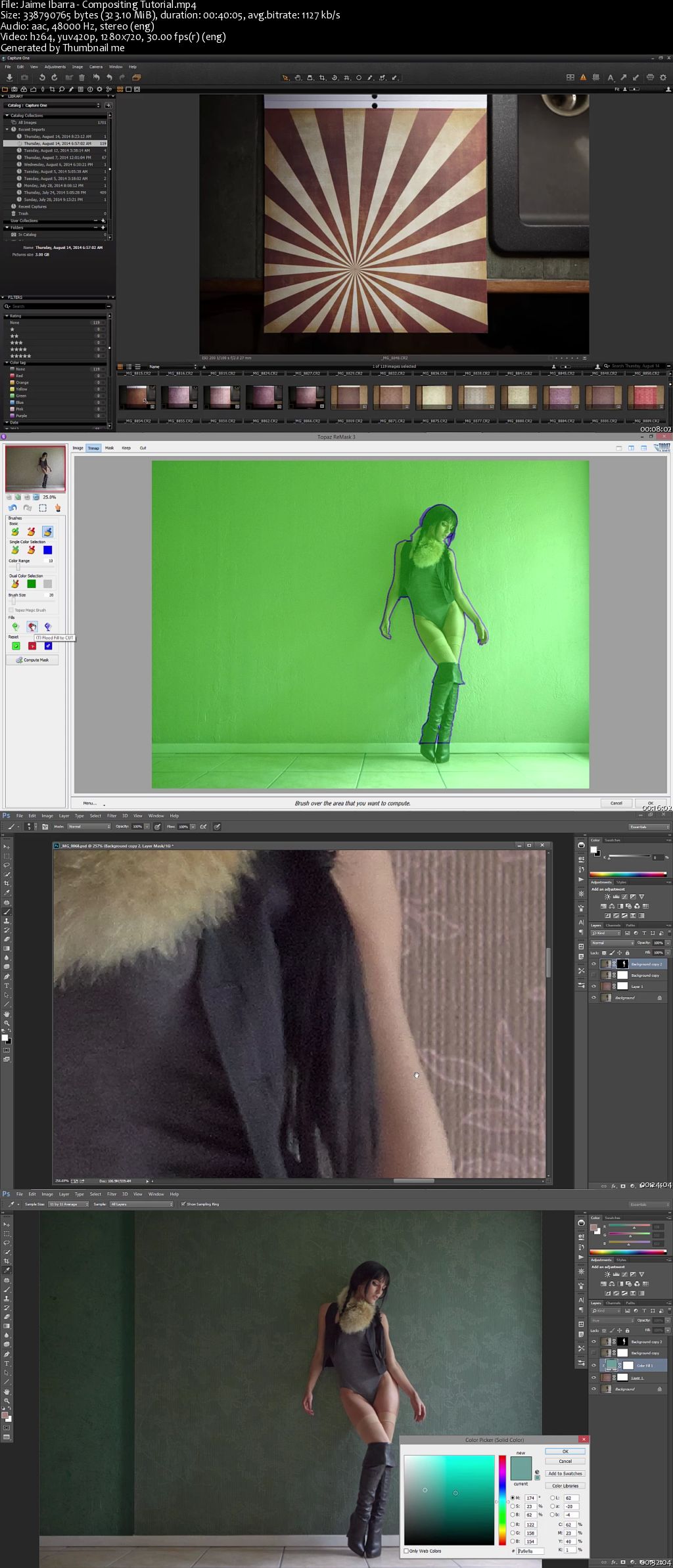Click the Color Picker vertical hue slider
Viewport: 673px width, 1568px height.
tap(502, 1500)
